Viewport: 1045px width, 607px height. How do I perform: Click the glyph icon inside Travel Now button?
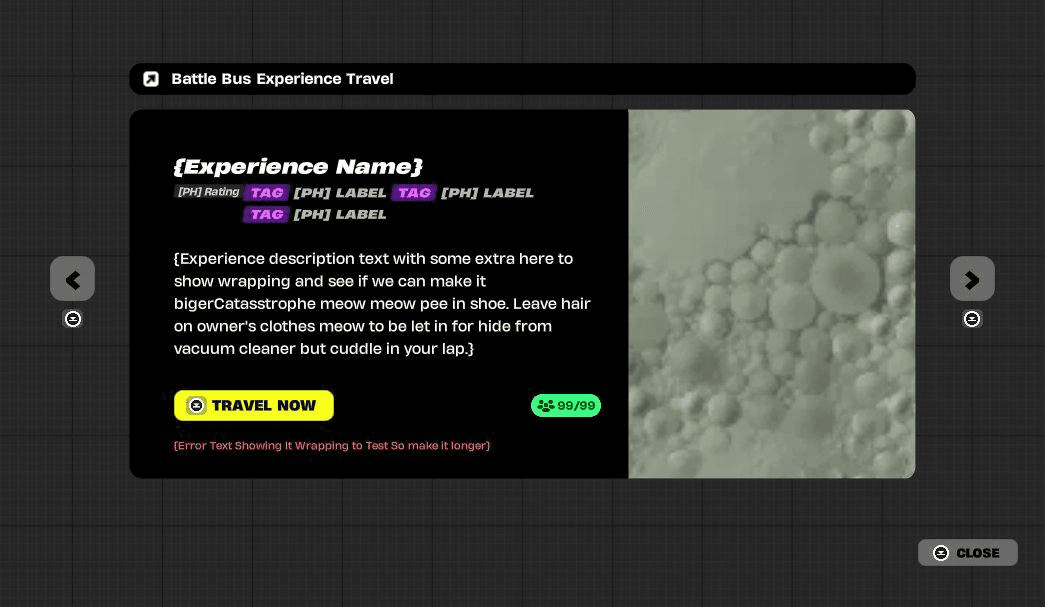[196, 405]
